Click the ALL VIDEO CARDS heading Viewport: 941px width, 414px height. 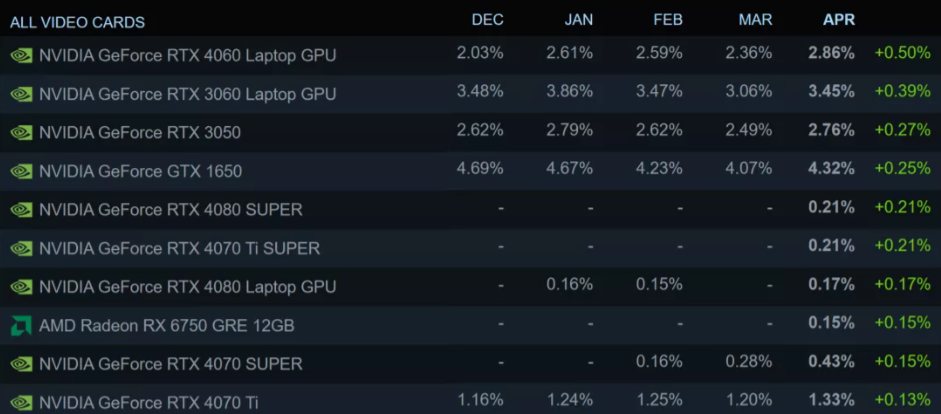77,22
